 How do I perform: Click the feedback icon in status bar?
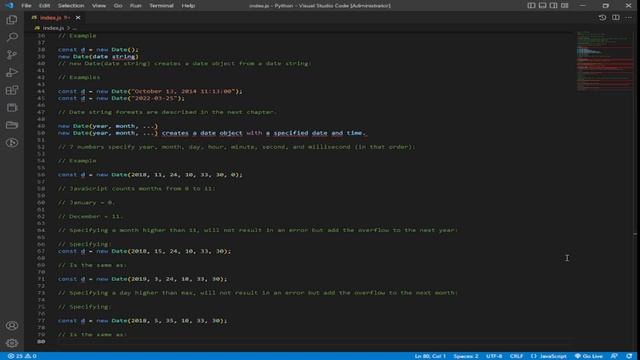pyautogui.click(x=614, y=356)
